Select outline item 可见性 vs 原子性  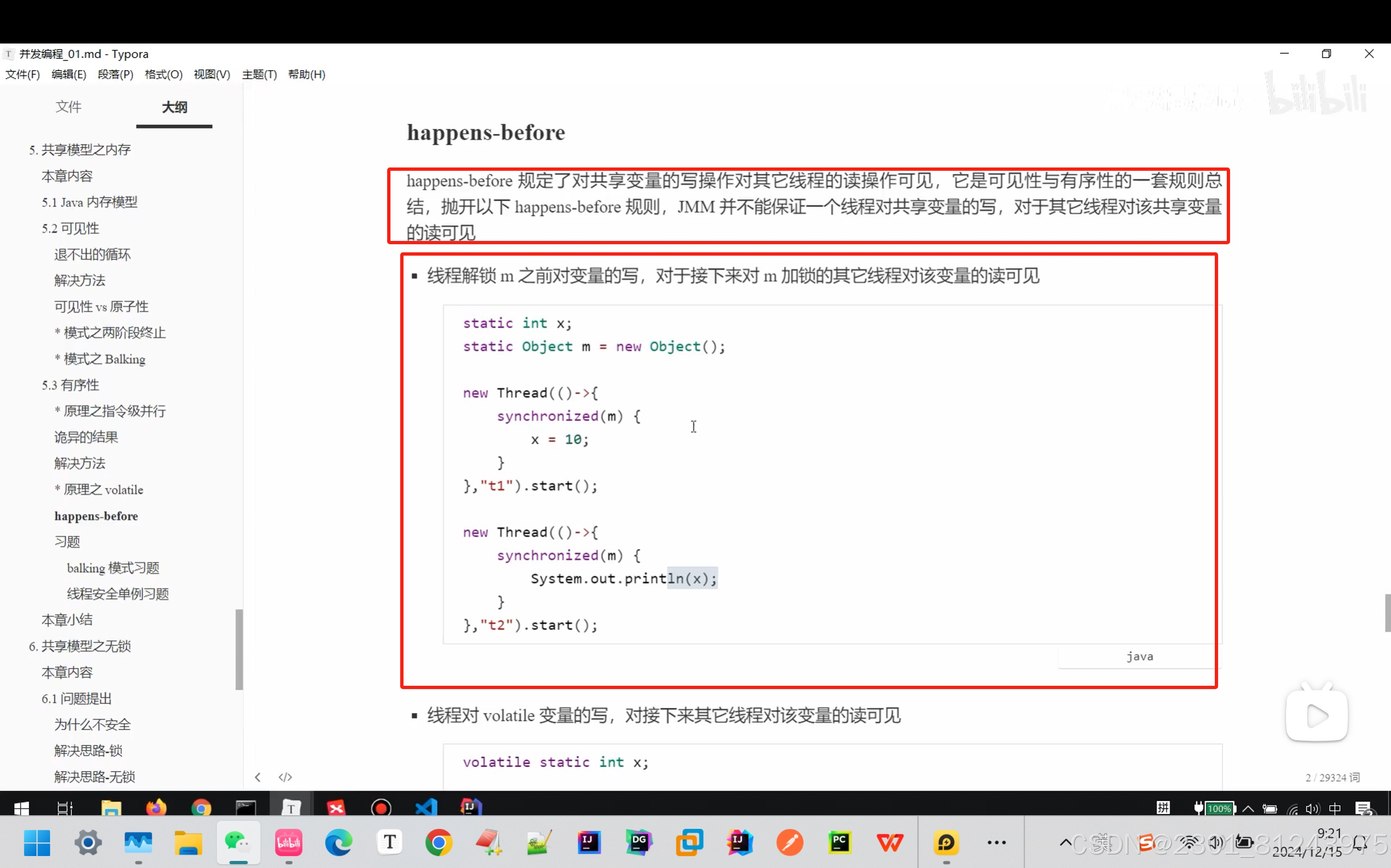point(101,307)
